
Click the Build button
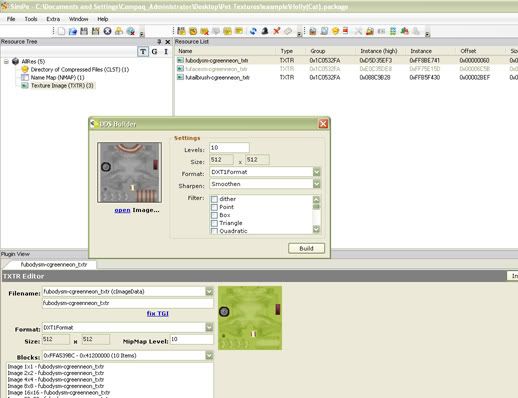306,248
